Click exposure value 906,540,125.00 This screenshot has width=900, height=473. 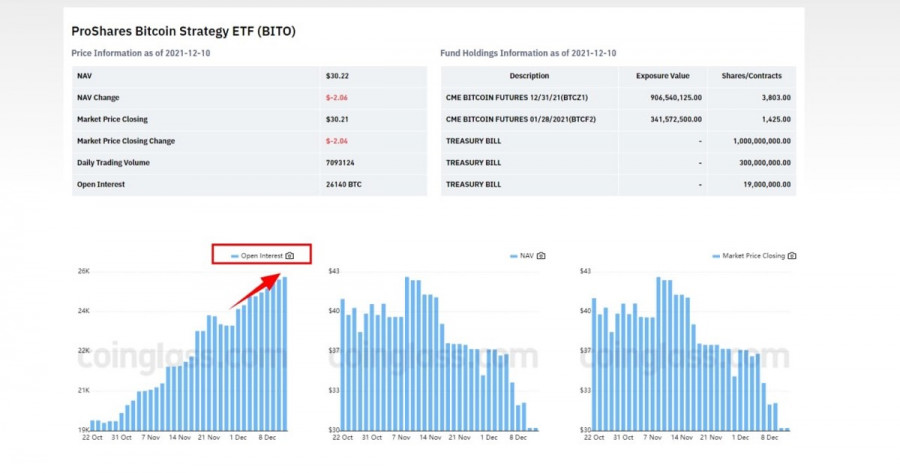tap(676, 98)
